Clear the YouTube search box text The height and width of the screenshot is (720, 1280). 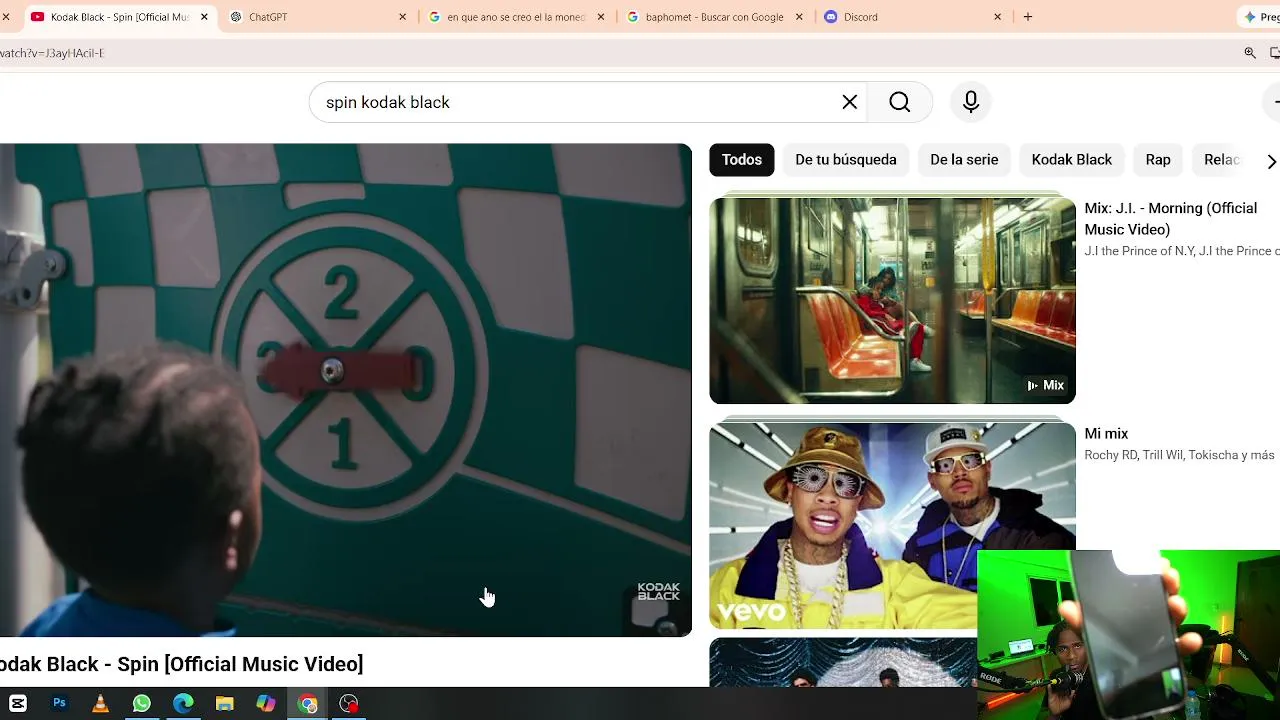[x=849, y=102]
